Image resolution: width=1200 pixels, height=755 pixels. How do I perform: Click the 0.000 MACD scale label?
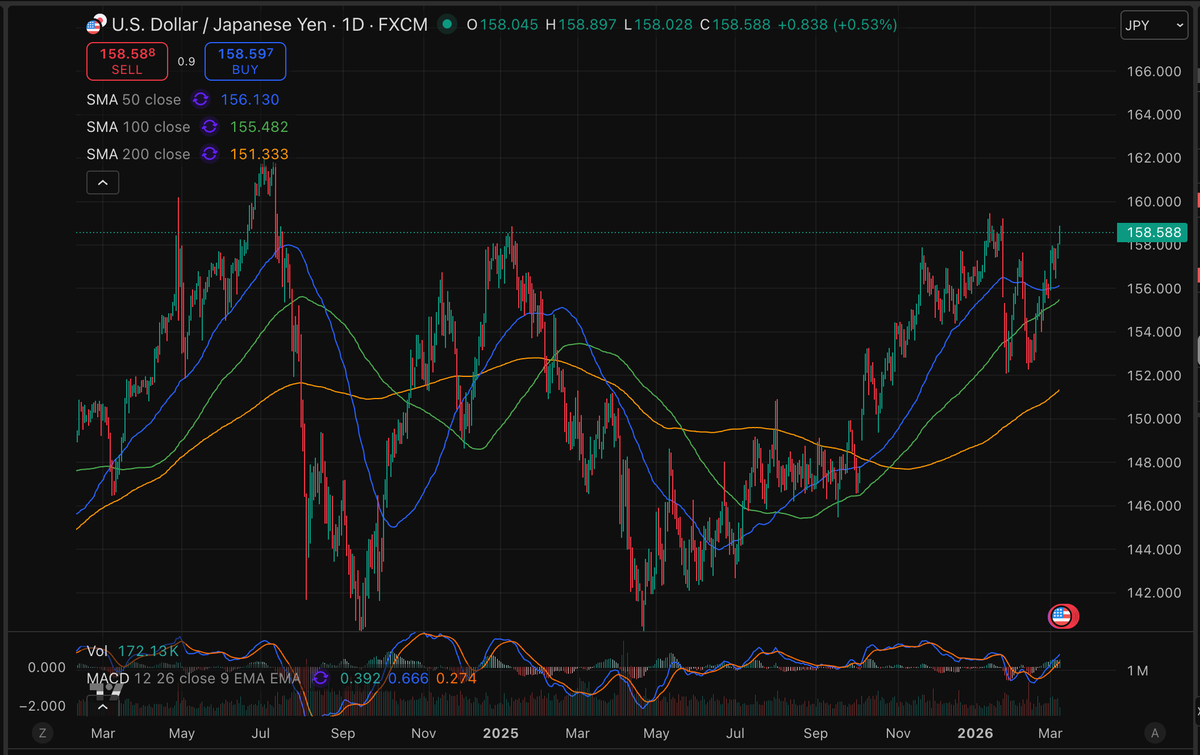pos(46,666)
